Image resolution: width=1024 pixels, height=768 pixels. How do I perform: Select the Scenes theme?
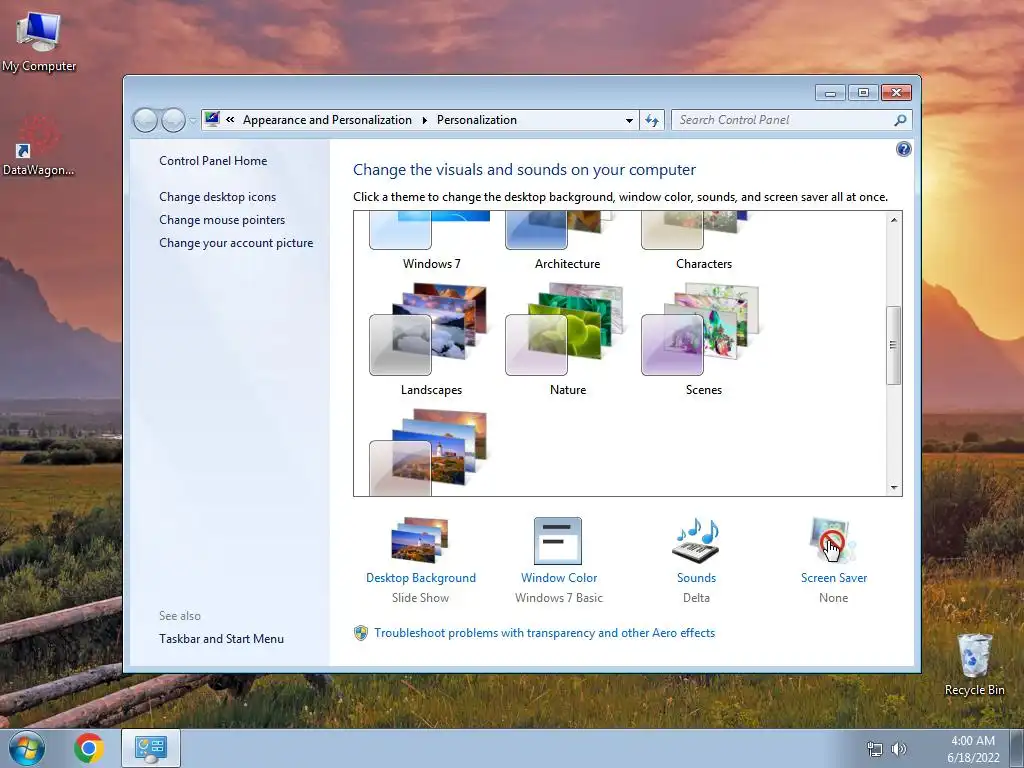coord(703,340)
